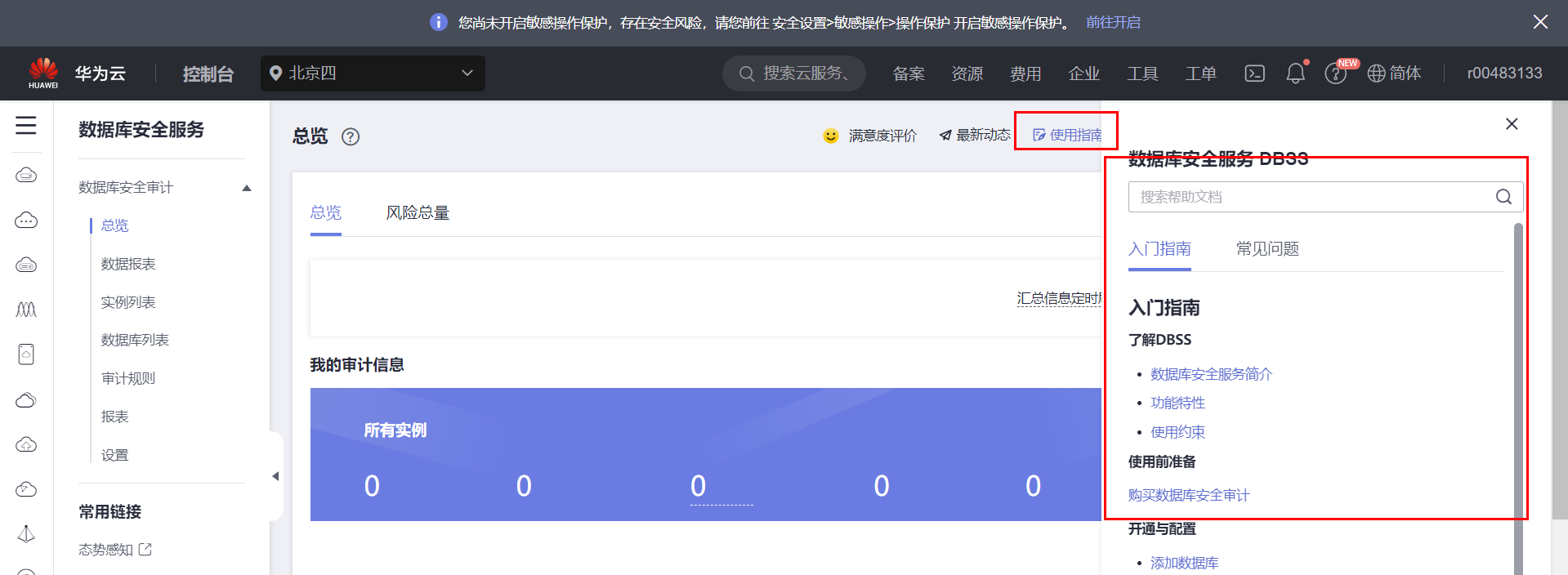Open the hamburger menu in the sidebar
This screenshot has width=1568, height=575.
click(26, 125)
